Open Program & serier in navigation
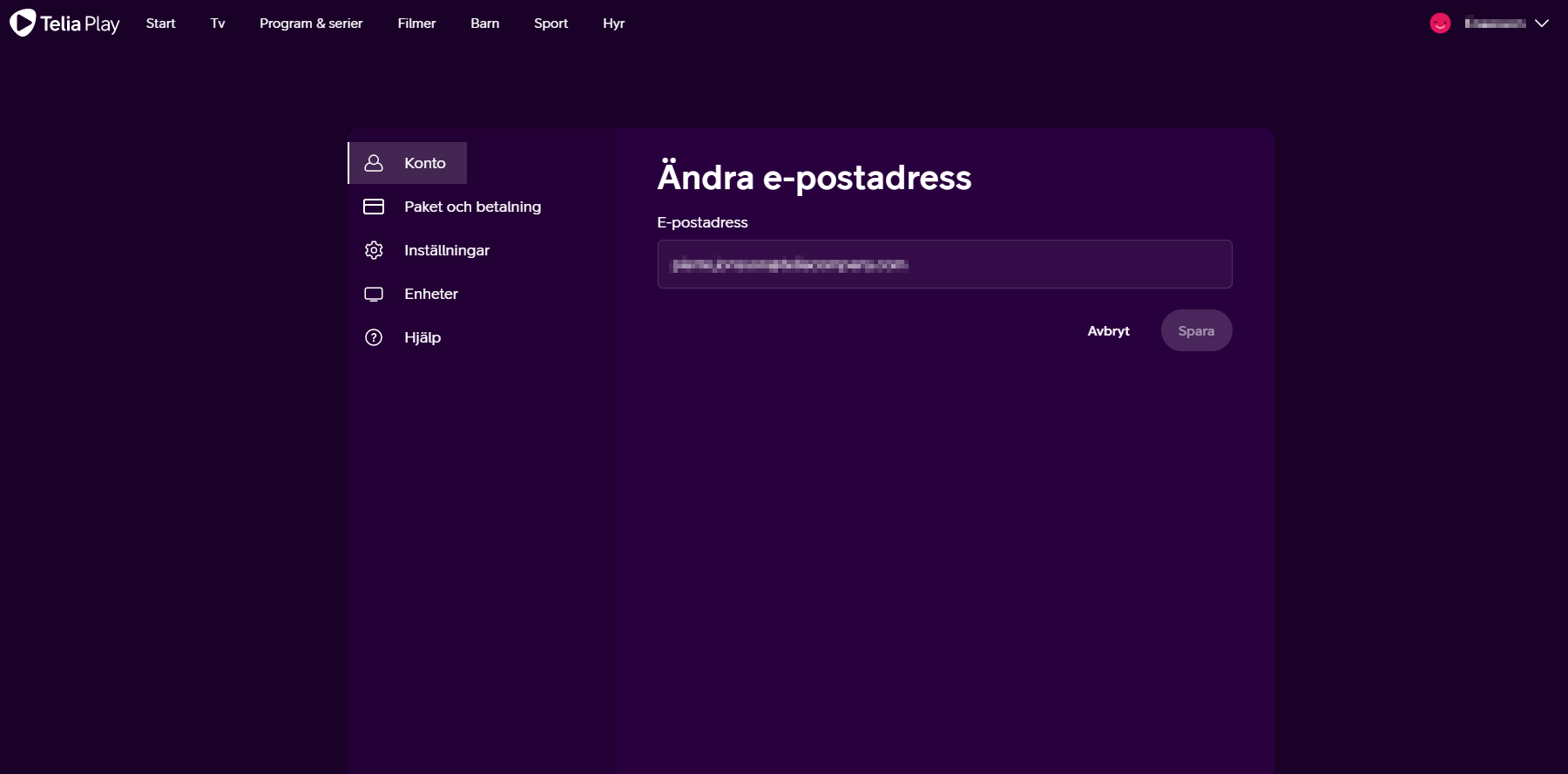1568x774 pixels. coord(311,24)
